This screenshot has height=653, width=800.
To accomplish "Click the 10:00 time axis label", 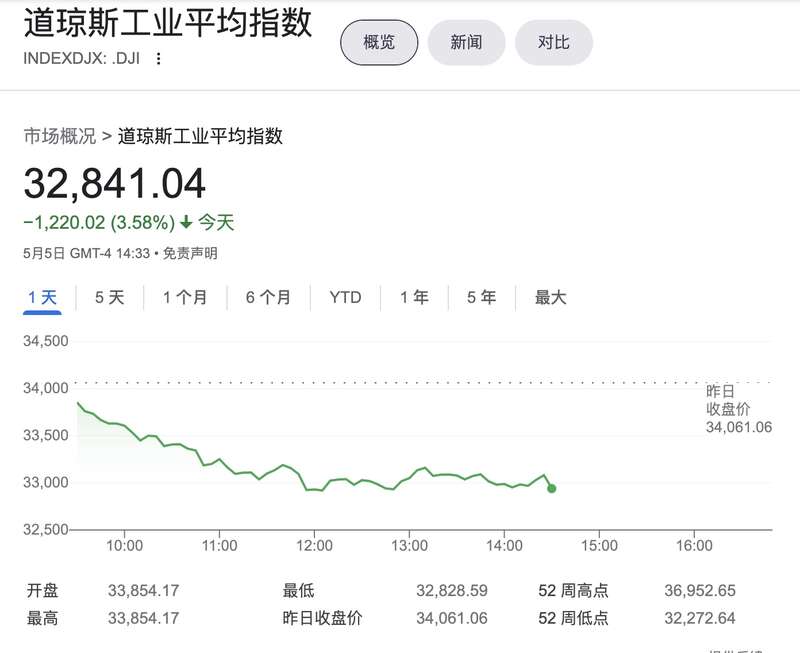I will coord(124,546).
